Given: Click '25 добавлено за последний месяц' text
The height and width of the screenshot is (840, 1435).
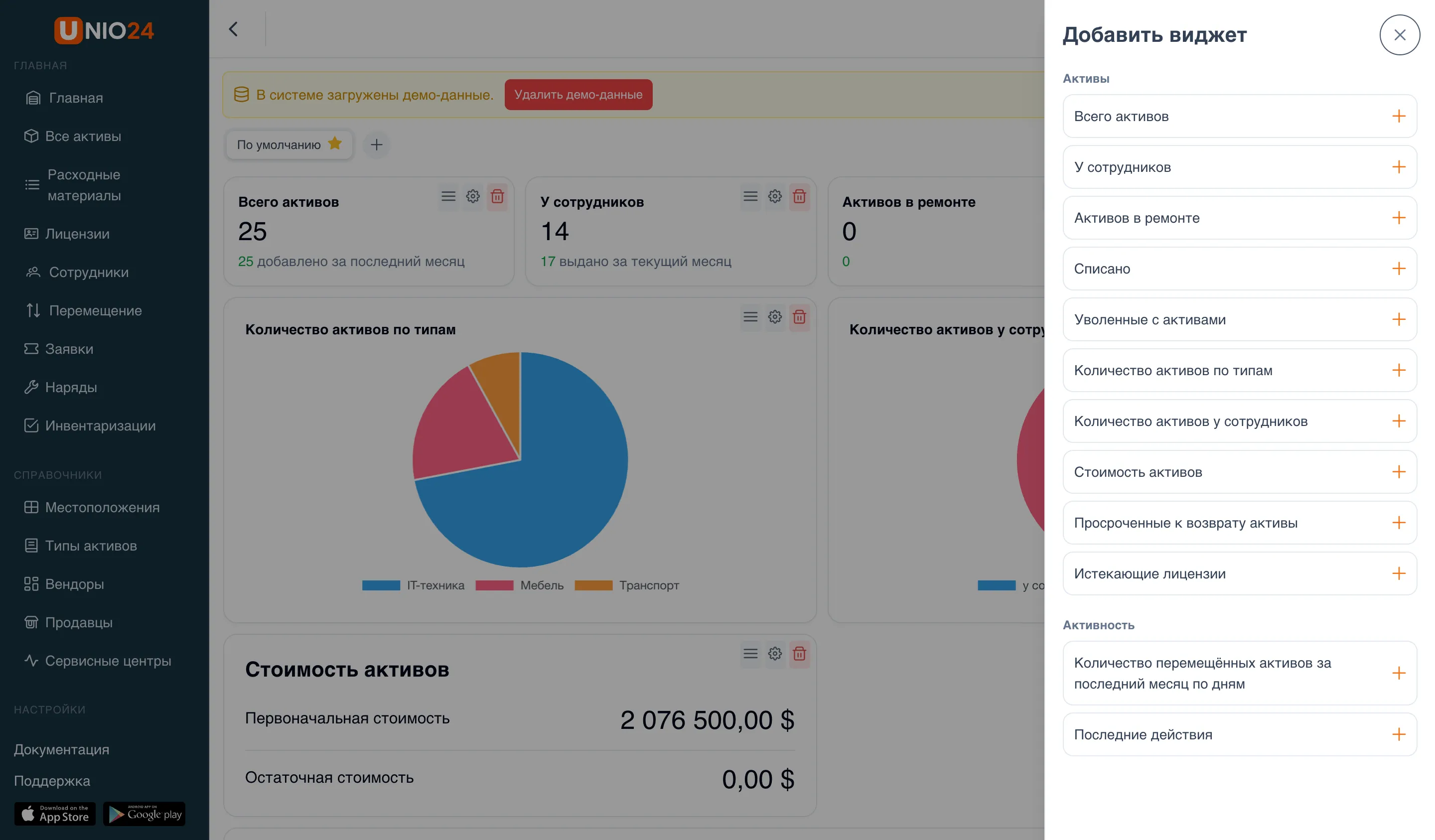Looking at the screenshot, I should [x=351, y=262].
